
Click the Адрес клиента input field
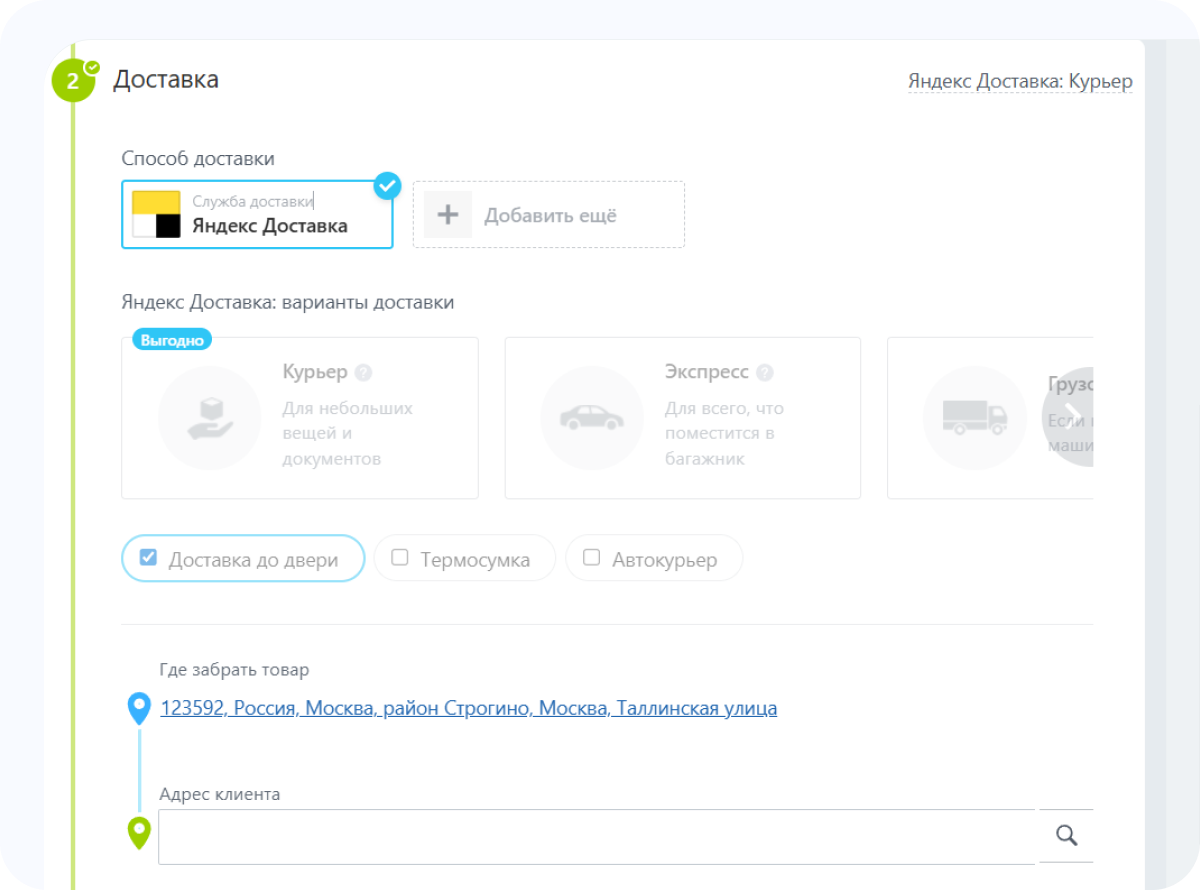point(596,836)
